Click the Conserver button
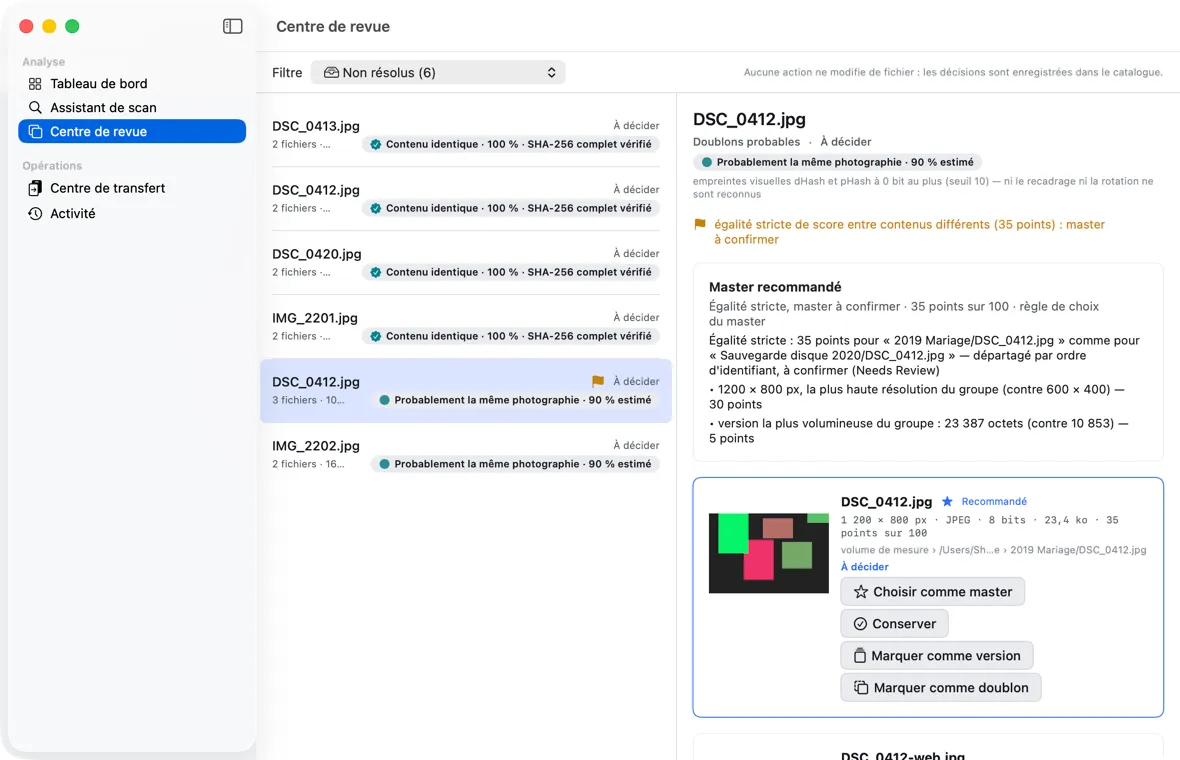Image resolution: width=1180 pixels, height=760 pixels. (x=894, y=624)
